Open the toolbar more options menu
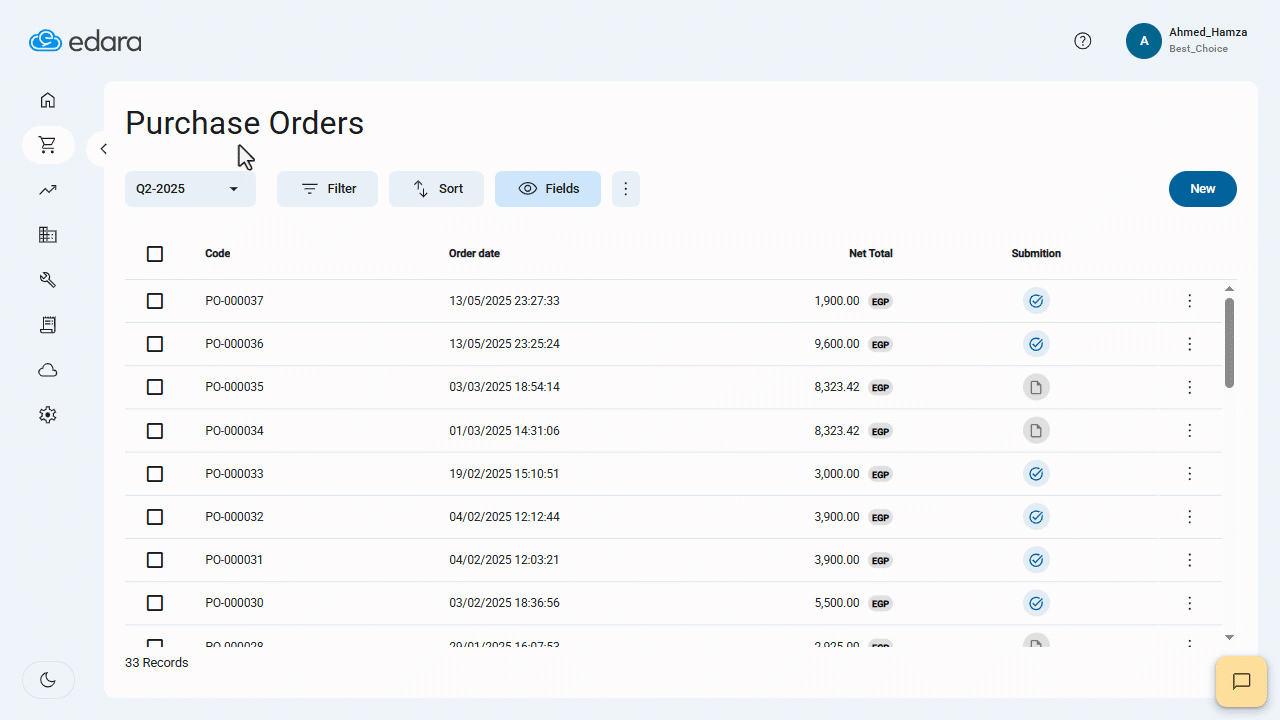Image resolution: width=1280 pixels, height=720 pixels. pyautogui.click(x=626, y=189)
